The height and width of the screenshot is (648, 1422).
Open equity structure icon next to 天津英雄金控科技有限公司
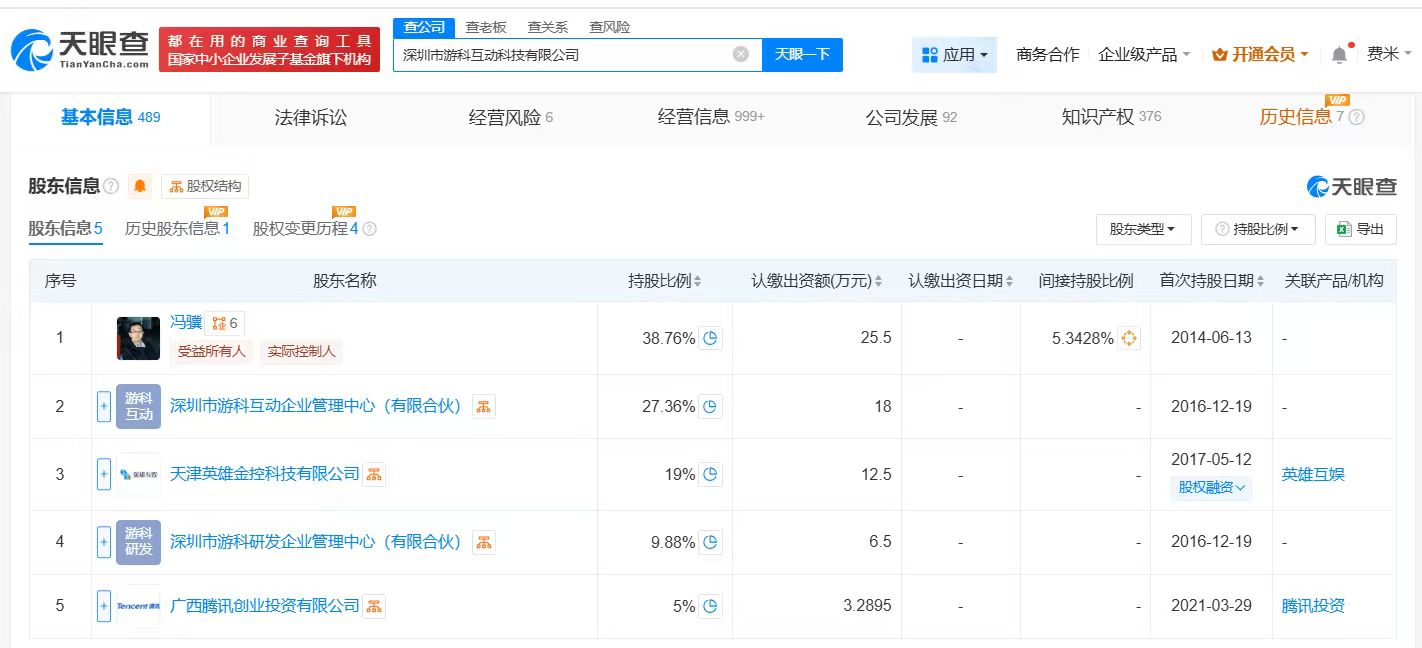coord(374,474)
